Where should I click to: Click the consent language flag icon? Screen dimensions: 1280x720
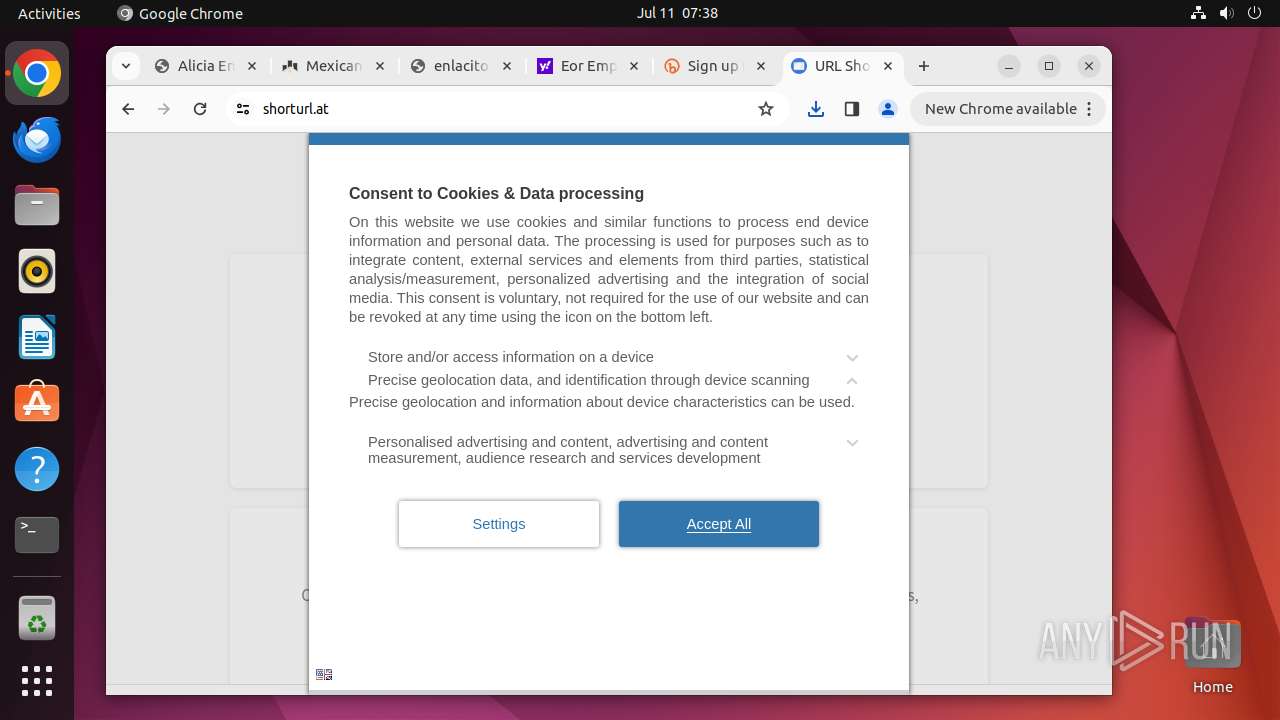click(x=324, y=675)
